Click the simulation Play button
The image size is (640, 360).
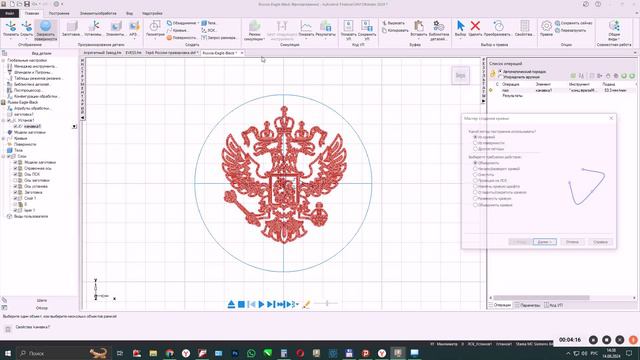pos(261,304)
